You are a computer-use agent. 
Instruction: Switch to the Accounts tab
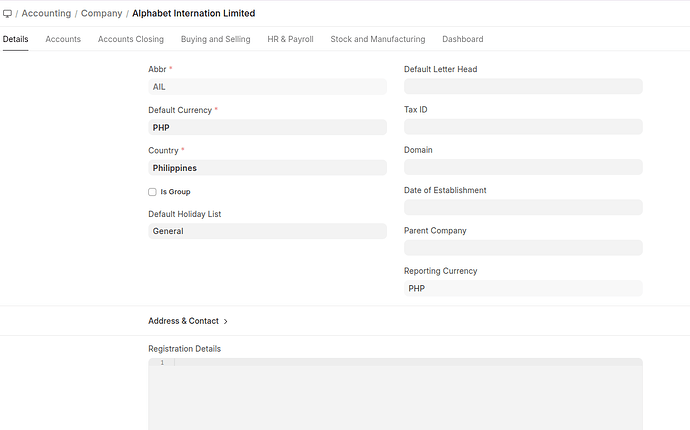pos(63,39)
